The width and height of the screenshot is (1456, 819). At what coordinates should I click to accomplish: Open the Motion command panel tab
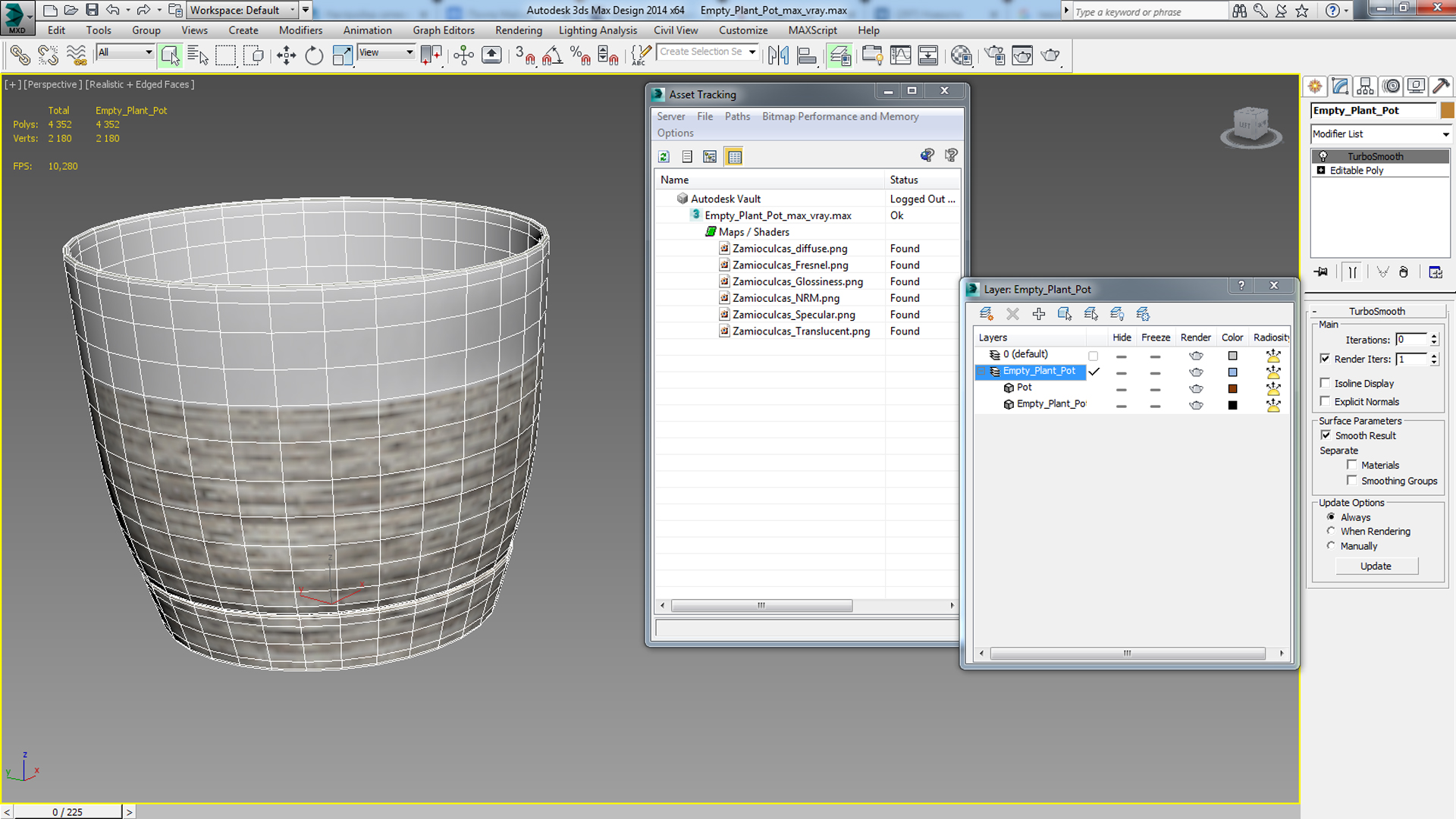pos(1391,86)
